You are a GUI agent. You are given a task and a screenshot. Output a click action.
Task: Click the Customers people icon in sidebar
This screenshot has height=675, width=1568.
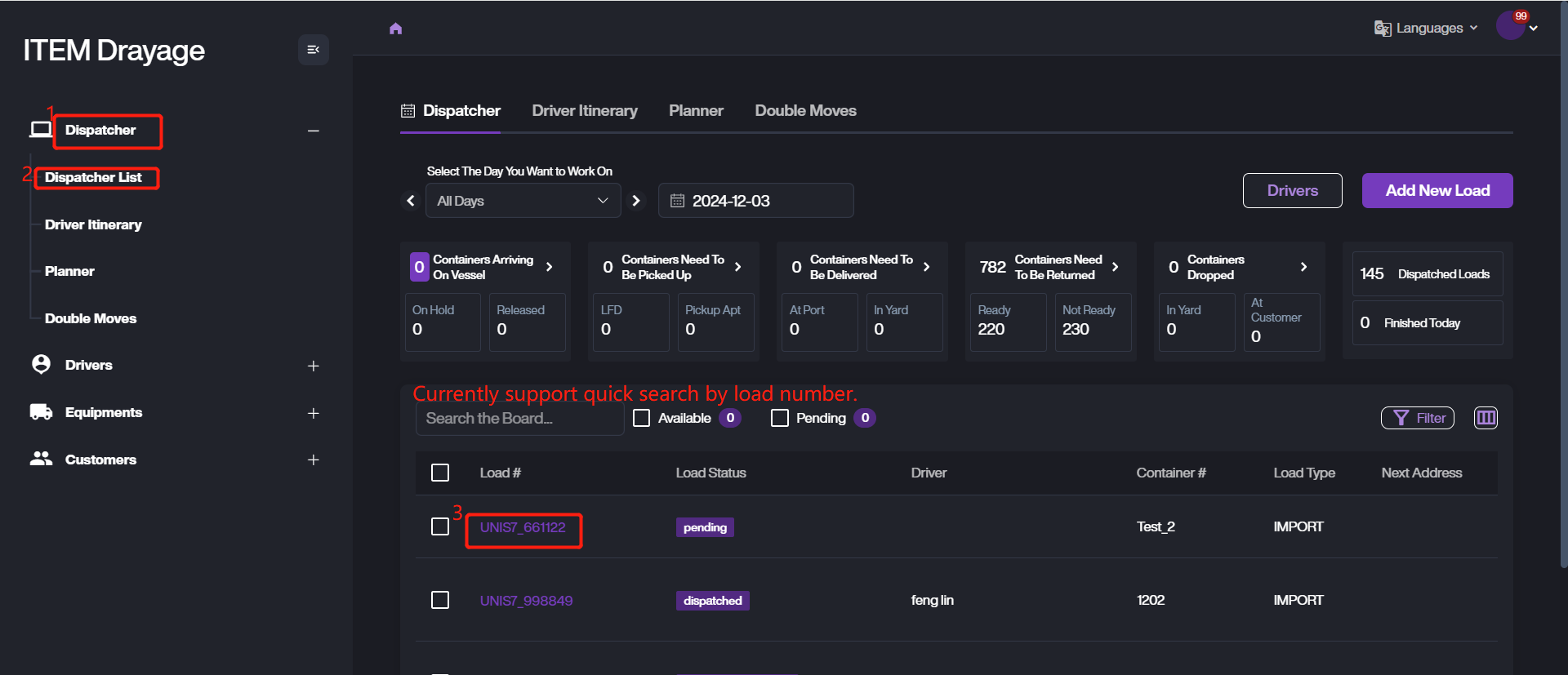click(41, 460)
